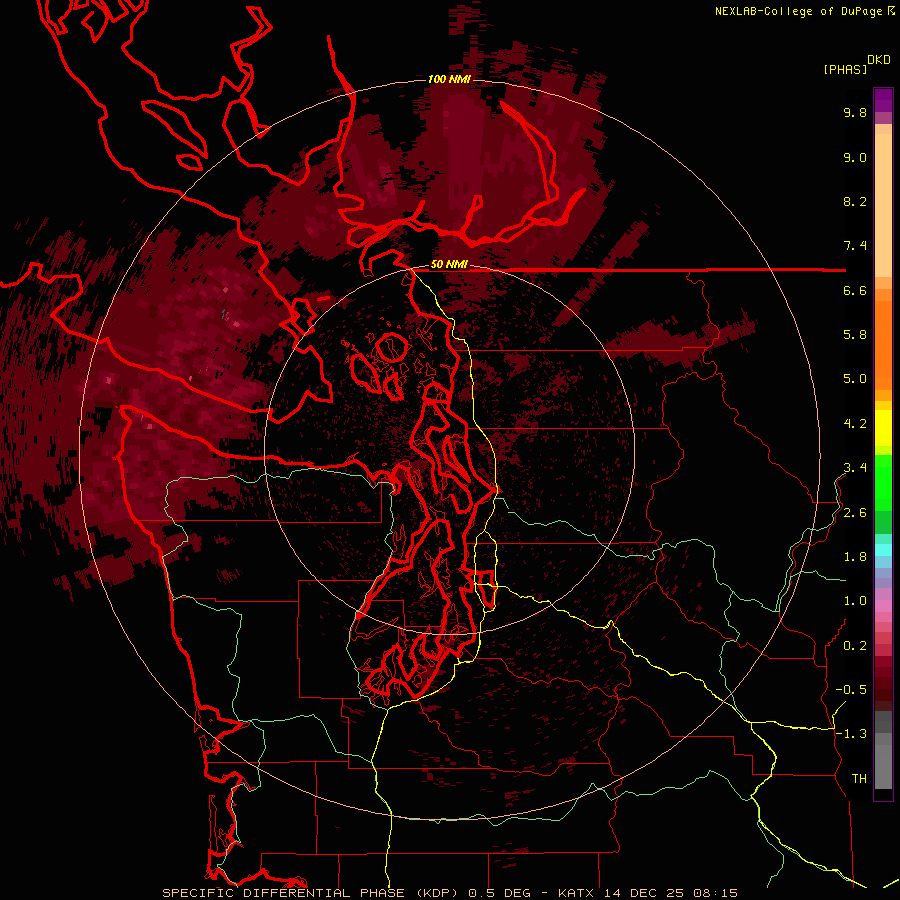
Task: Click the 0.5 DEG elevation angle text
Action: point(499,893)
